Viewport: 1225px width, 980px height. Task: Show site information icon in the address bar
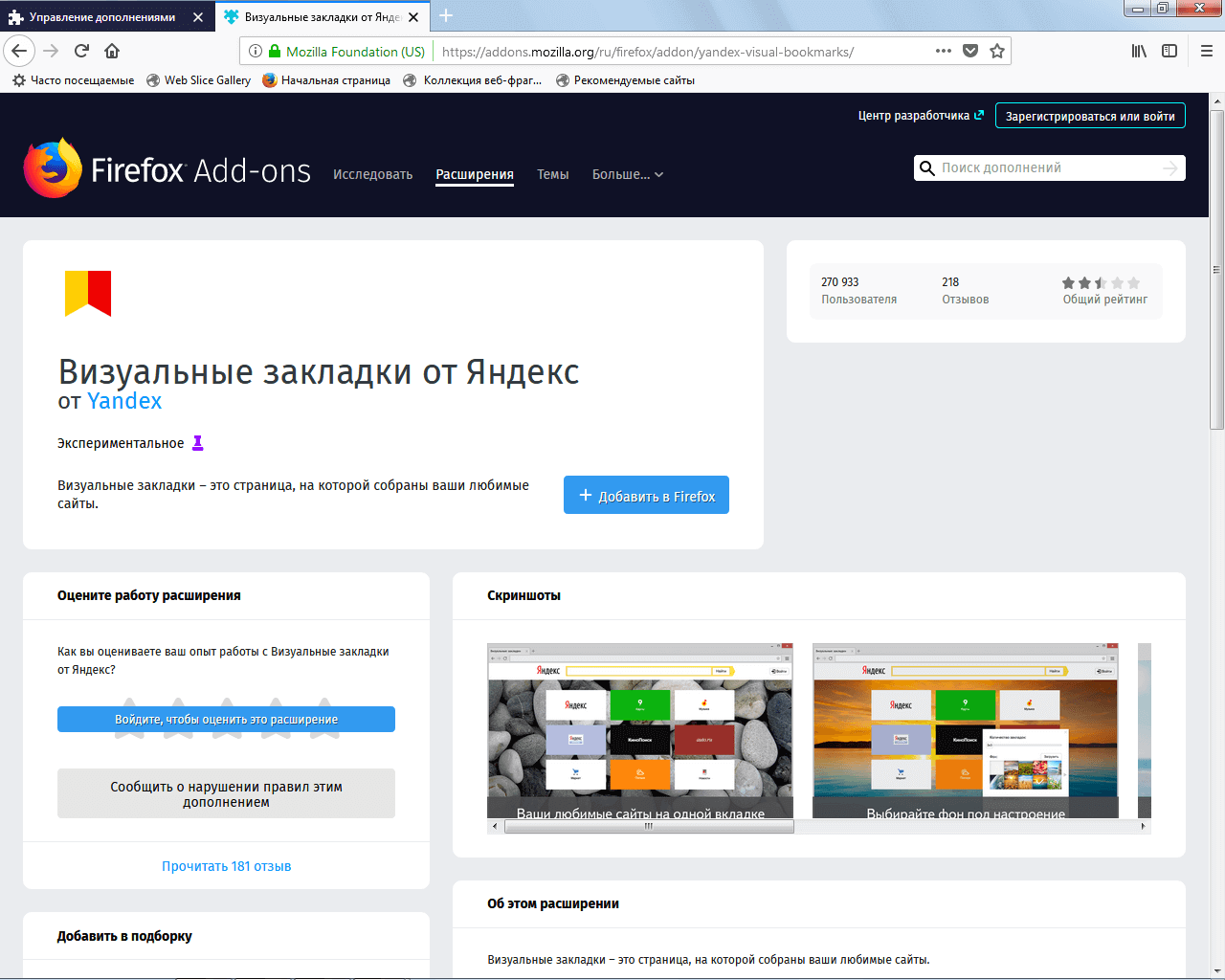point(256,51)
